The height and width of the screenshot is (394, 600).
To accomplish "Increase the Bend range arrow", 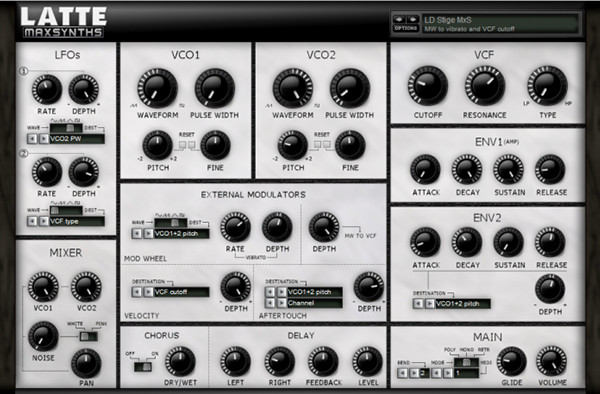I will (414, 373).
